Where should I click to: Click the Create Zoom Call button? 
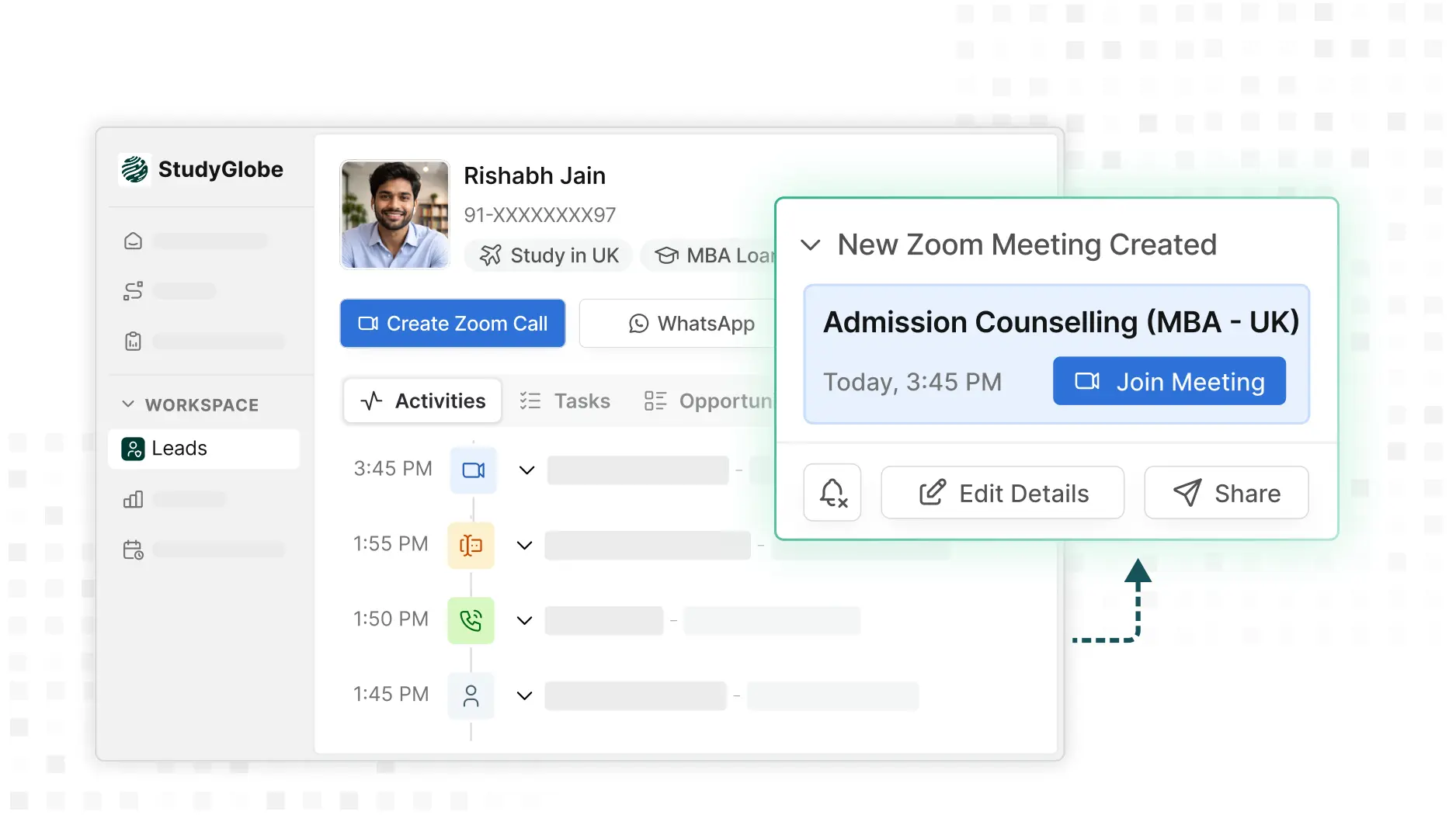click(453, 323)
